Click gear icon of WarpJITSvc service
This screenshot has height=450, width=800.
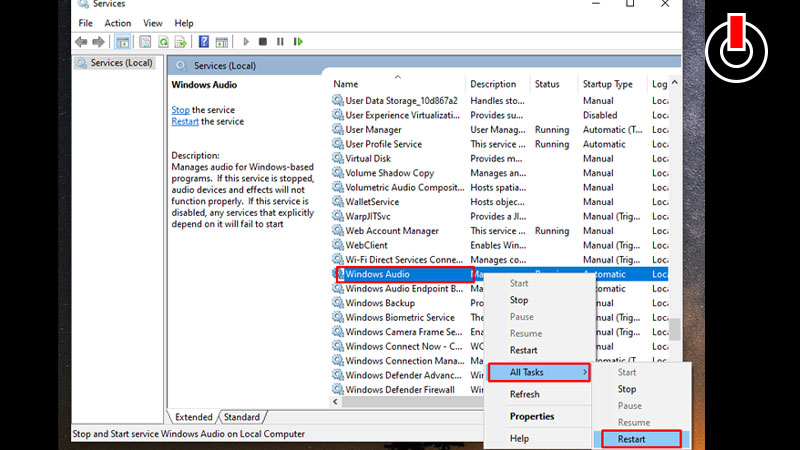pos(338,216)
